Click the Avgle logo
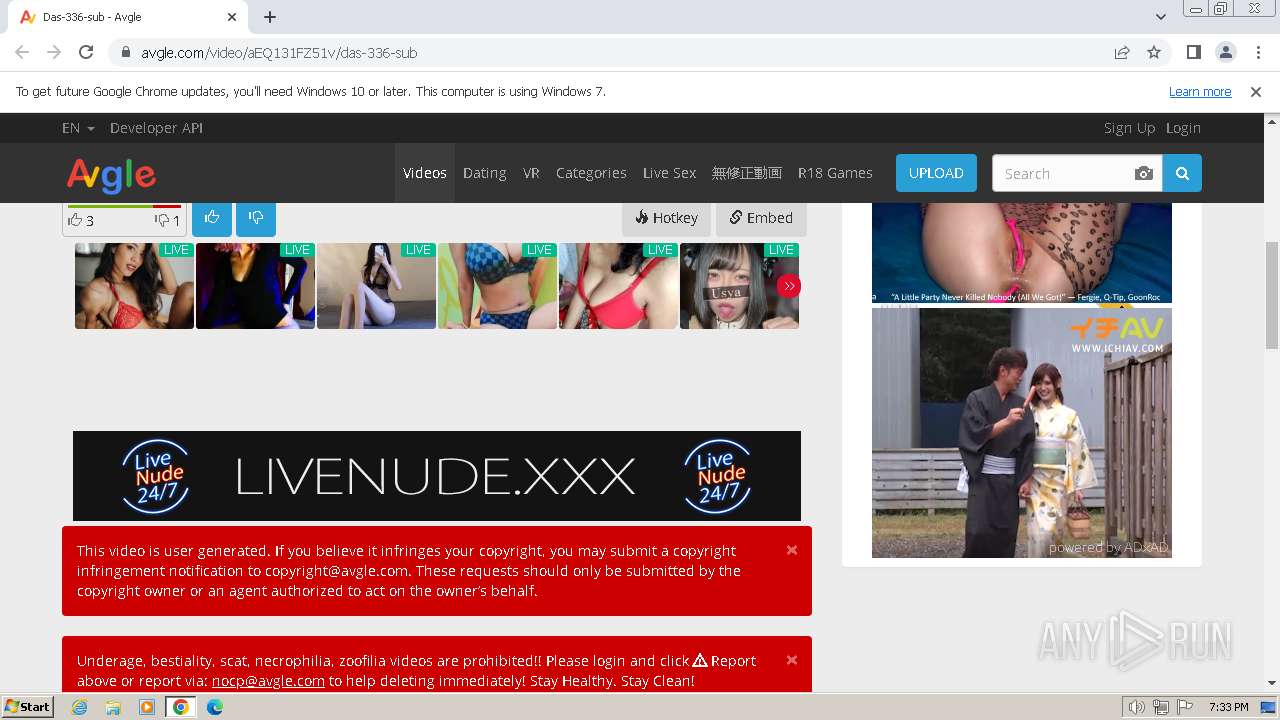Screen dimensions: 1280x720 pyautogui.click(x=111, y=174)
